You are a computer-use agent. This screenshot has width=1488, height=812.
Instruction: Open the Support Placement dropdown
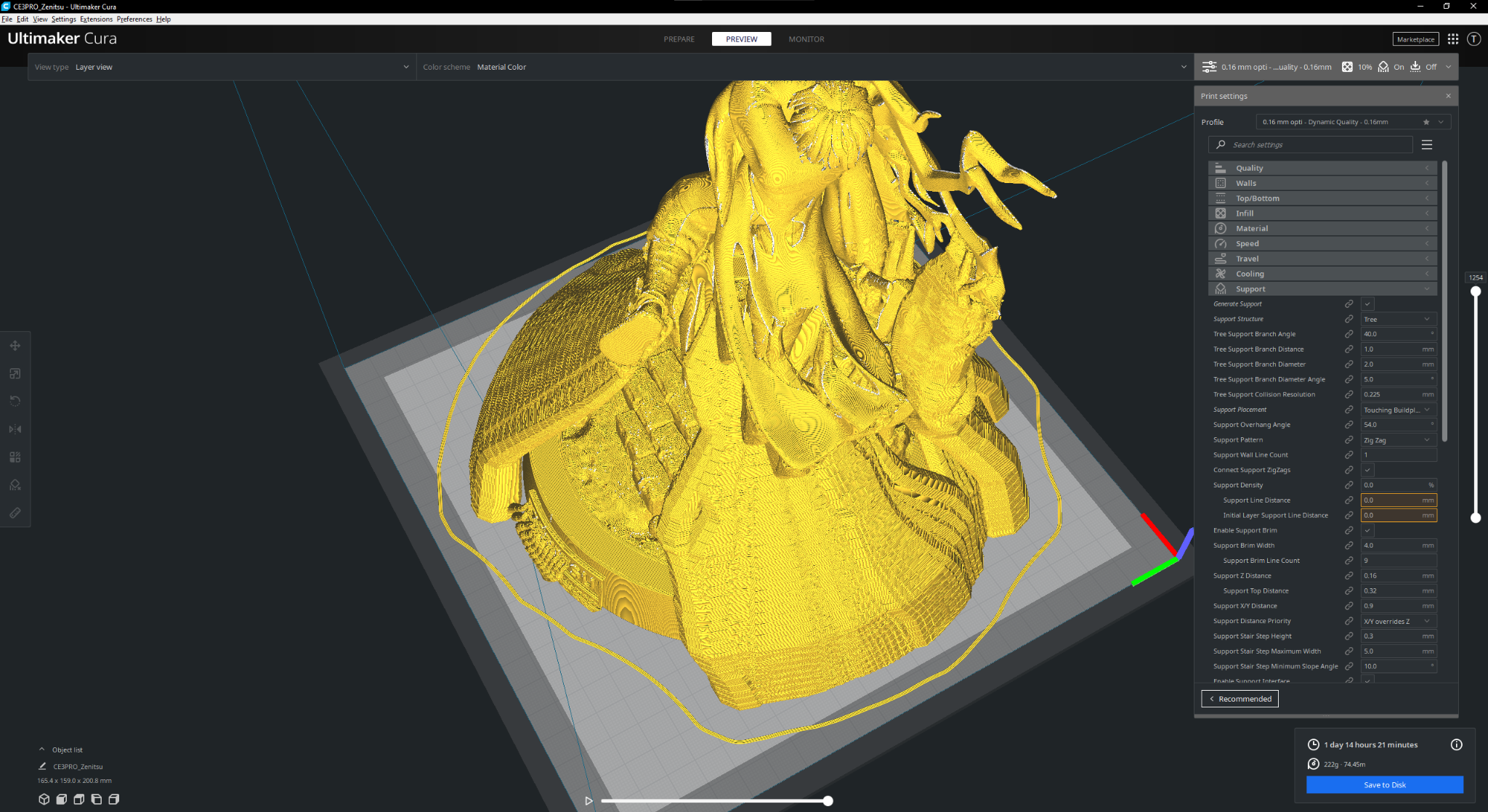pos(1398,410)
